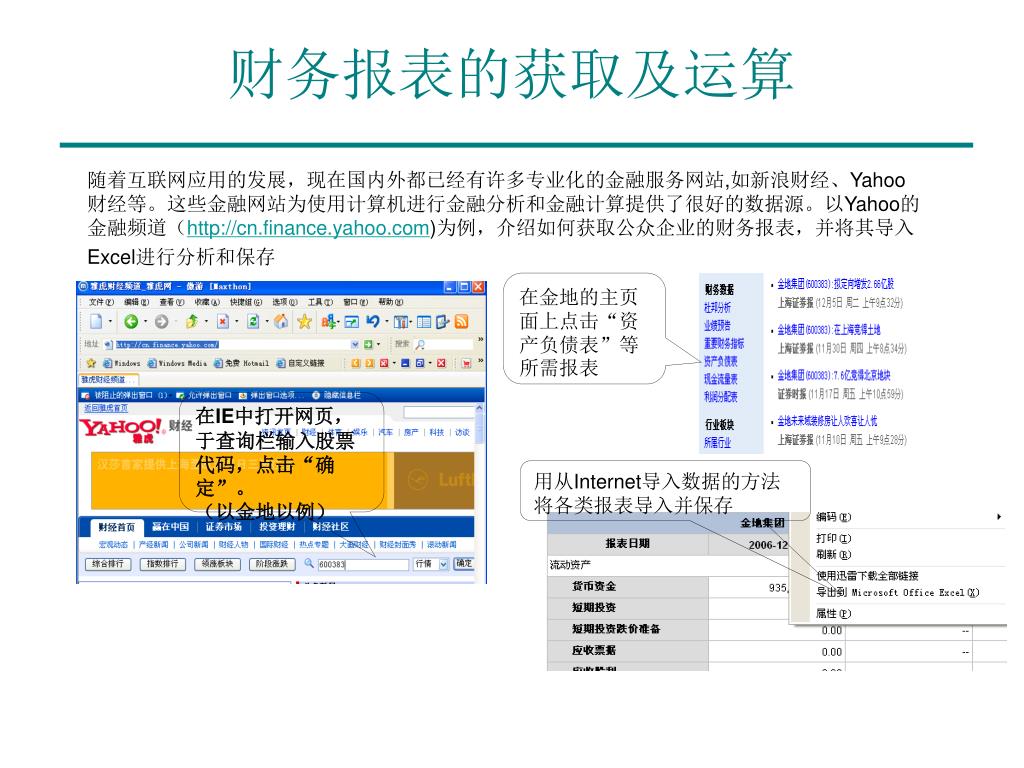Select the 雅虎财经频道 browser tab
Screen dimensions: 1024x768
pos(109,379)
